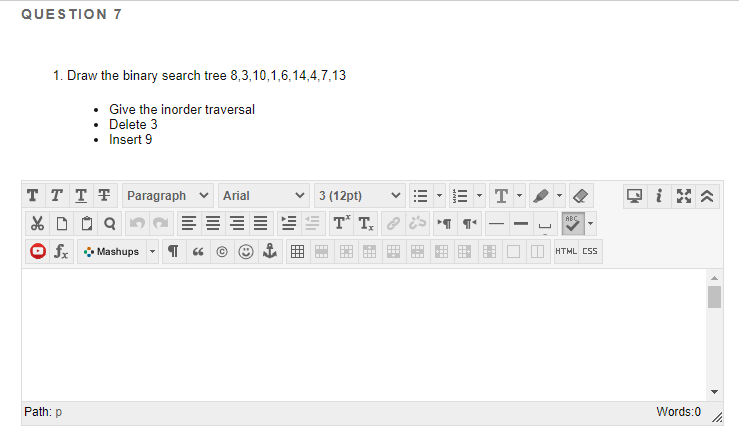This screenshot has width=739, height=441.
Task: Open numbered list style arrow
Action: 479,196
